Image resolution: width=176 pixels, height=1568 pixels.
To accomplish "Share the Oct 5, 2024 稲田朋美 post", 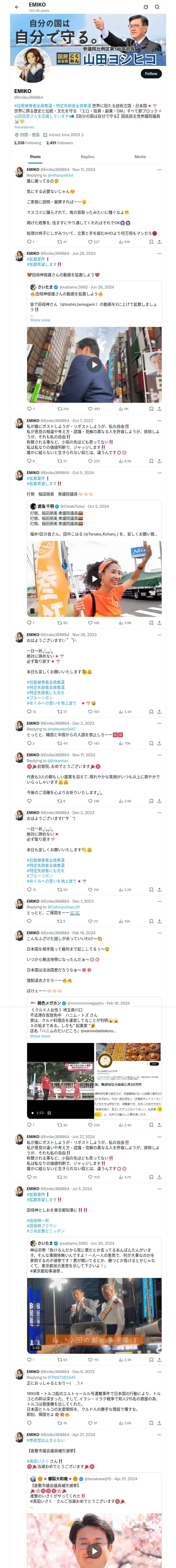I will coord(160,623).
